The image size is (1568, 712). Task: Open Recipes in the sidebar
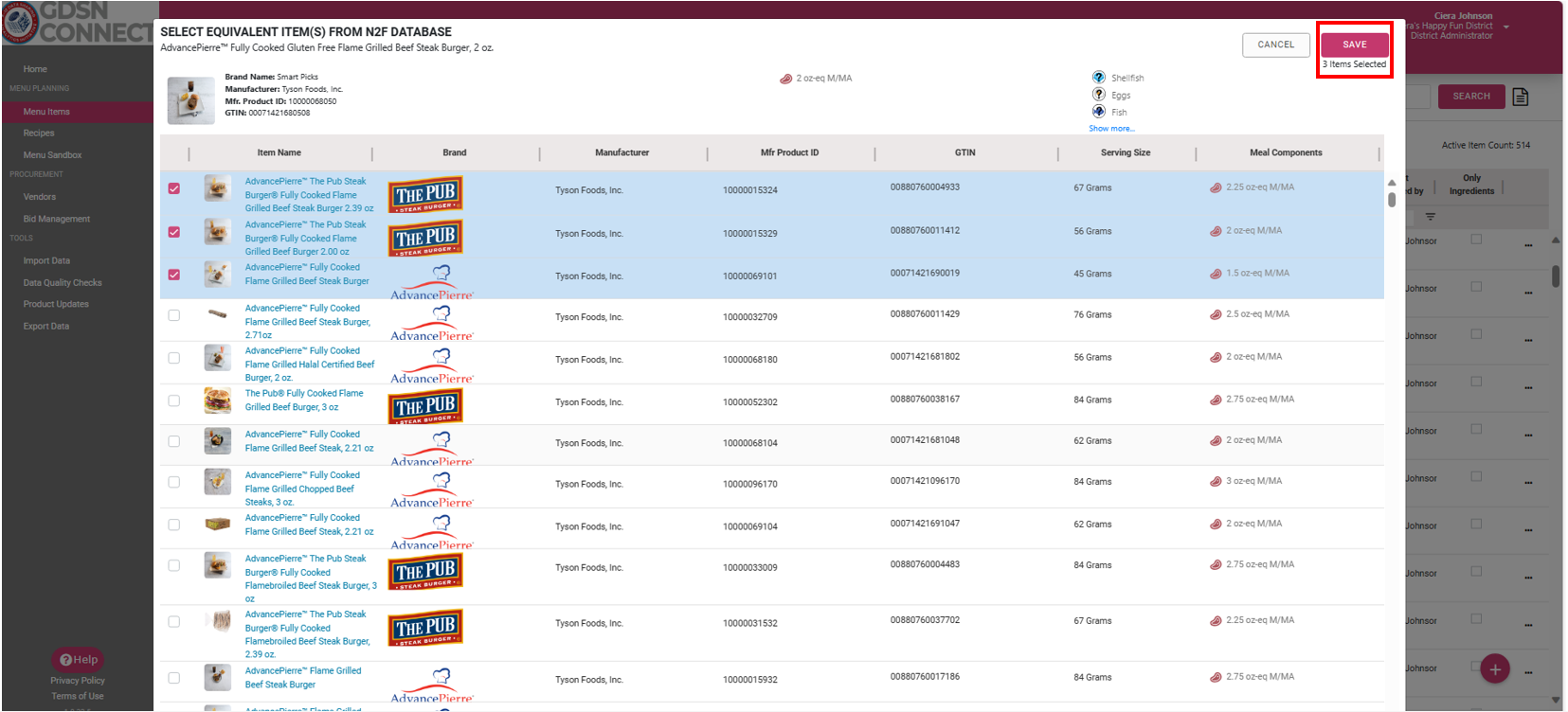(39, 133)
